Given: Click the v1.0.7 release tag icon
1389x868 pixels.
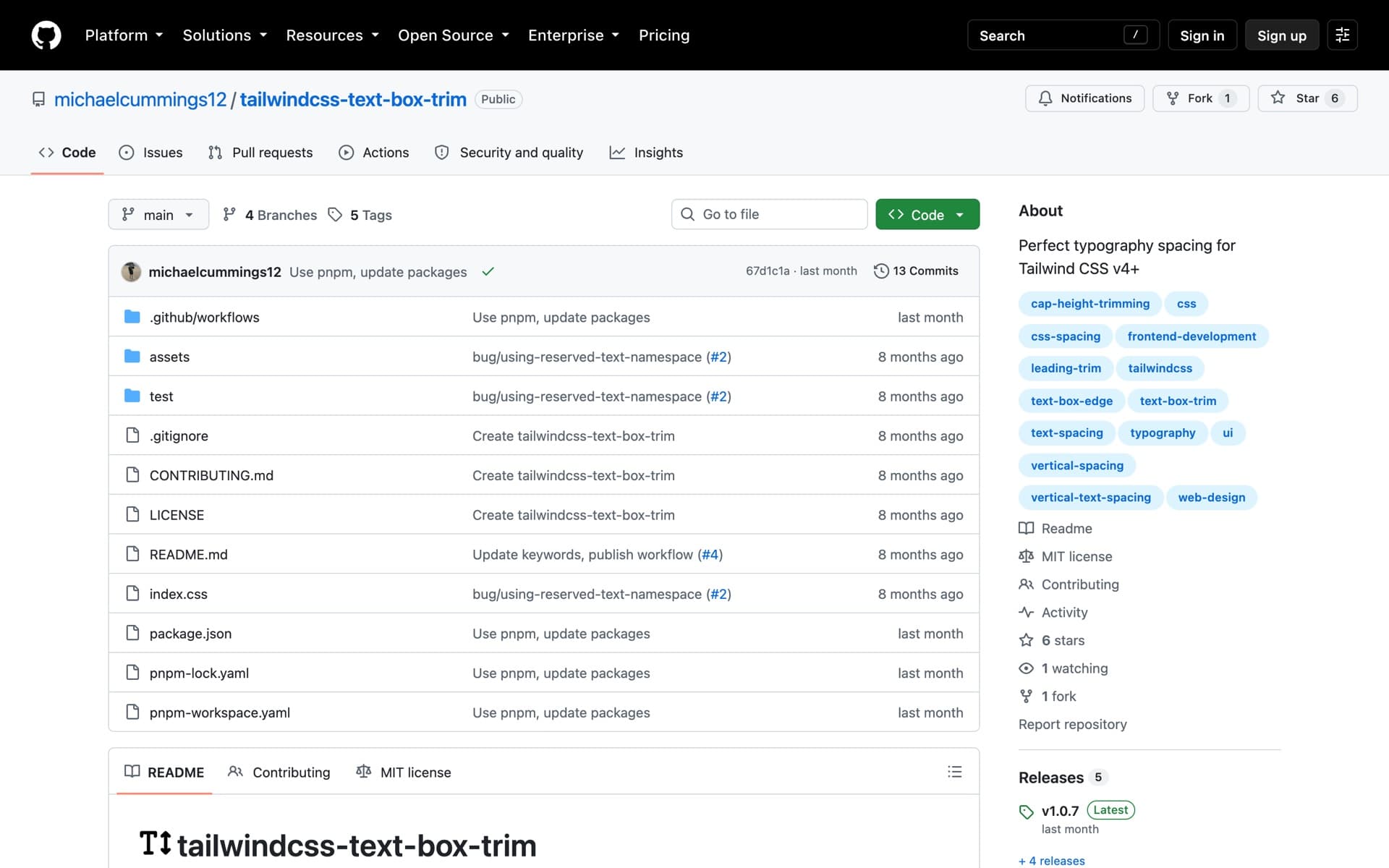Looking at the screenshot, I should pyautogui.click(x=1026, y=812).
